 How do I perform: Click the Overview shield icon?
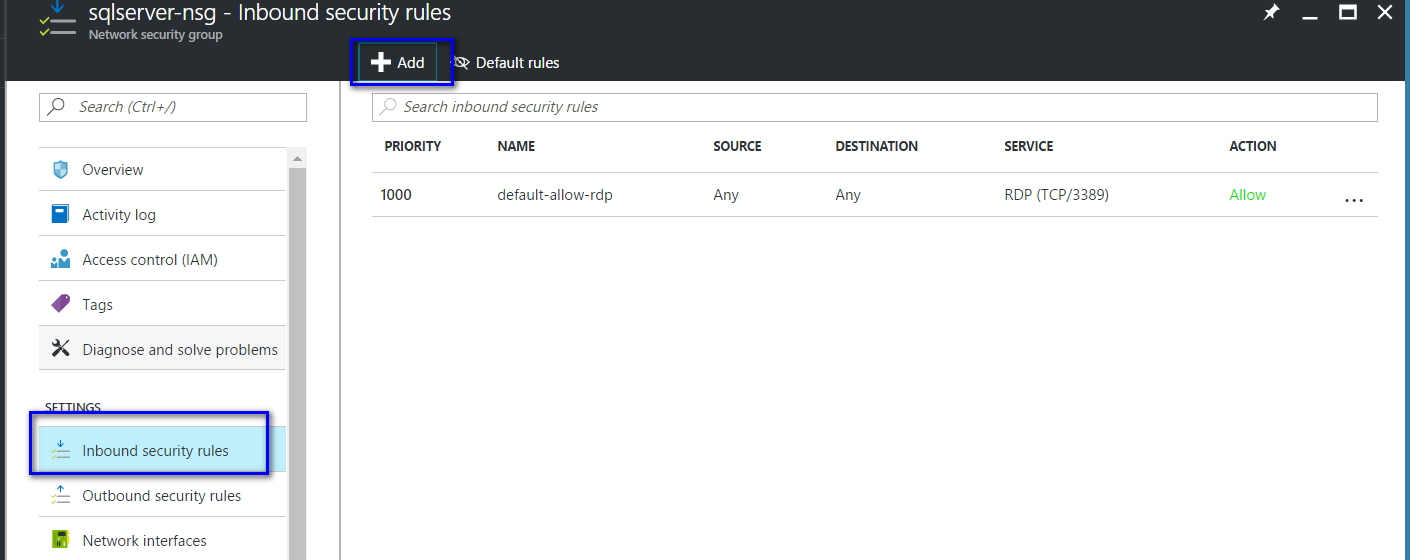click(60, 170)
